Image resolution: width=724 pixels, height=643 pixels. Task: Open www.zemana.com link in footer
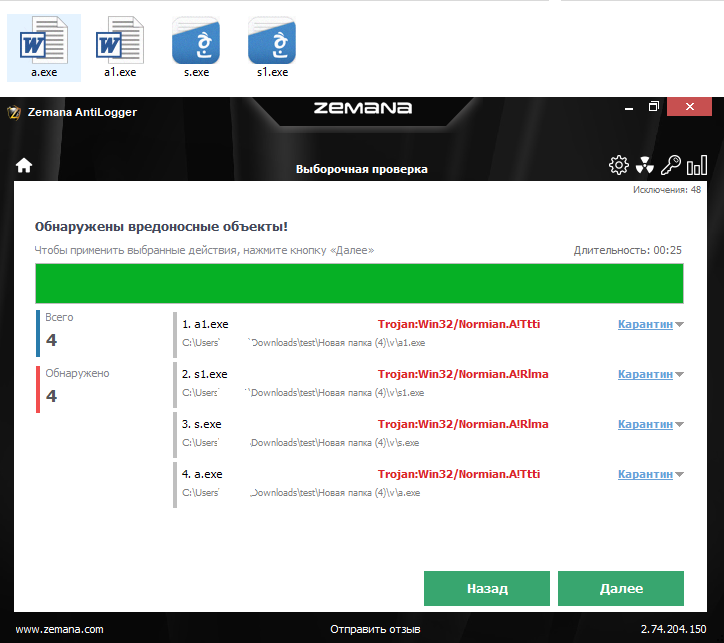tap(60, 629)
